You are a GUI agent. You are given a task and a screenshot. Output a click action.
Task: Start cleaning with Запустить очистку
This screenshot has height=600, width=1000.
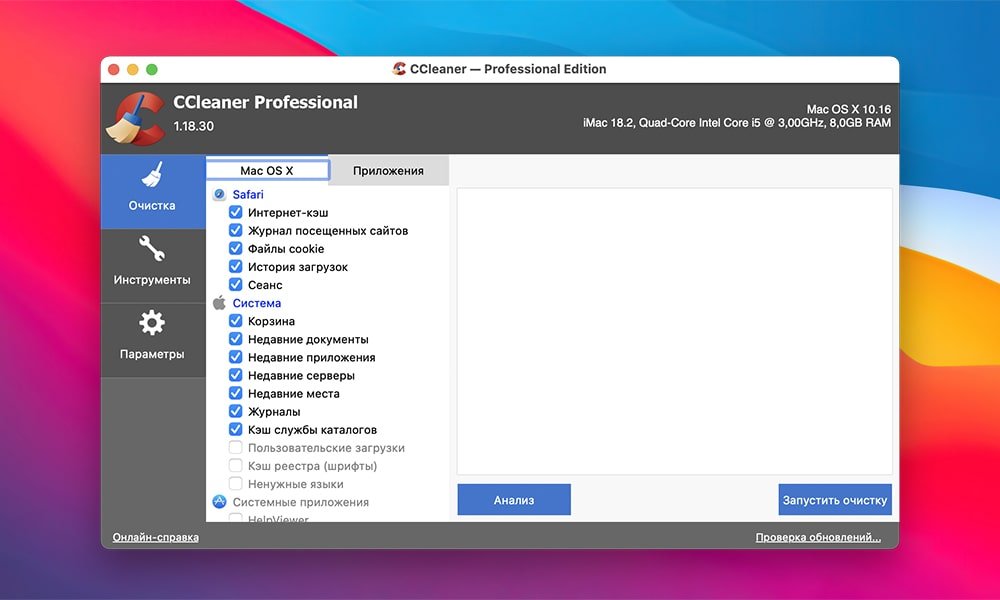[835, 499]
